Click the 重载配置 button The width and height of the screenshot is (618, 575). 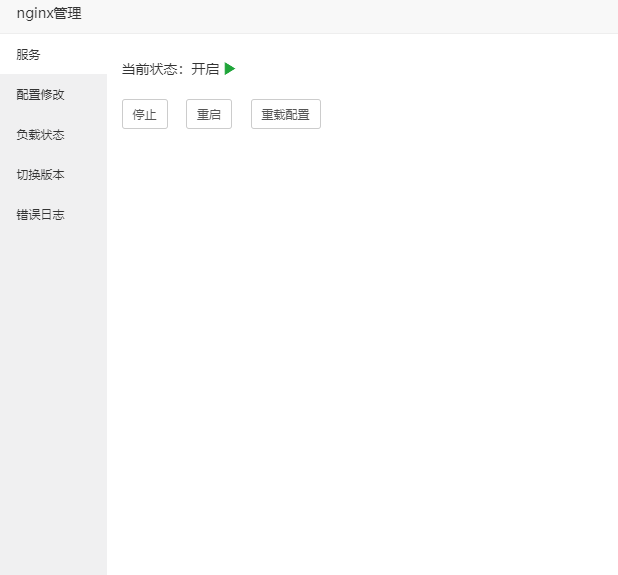pos(286,114)
